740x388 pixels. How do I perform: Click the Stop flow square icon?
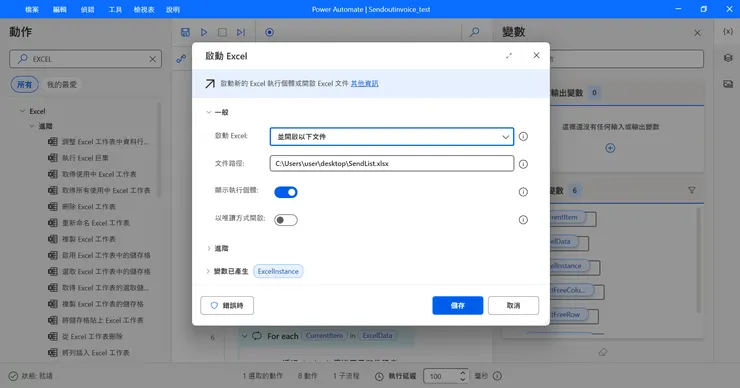point(222,32)
